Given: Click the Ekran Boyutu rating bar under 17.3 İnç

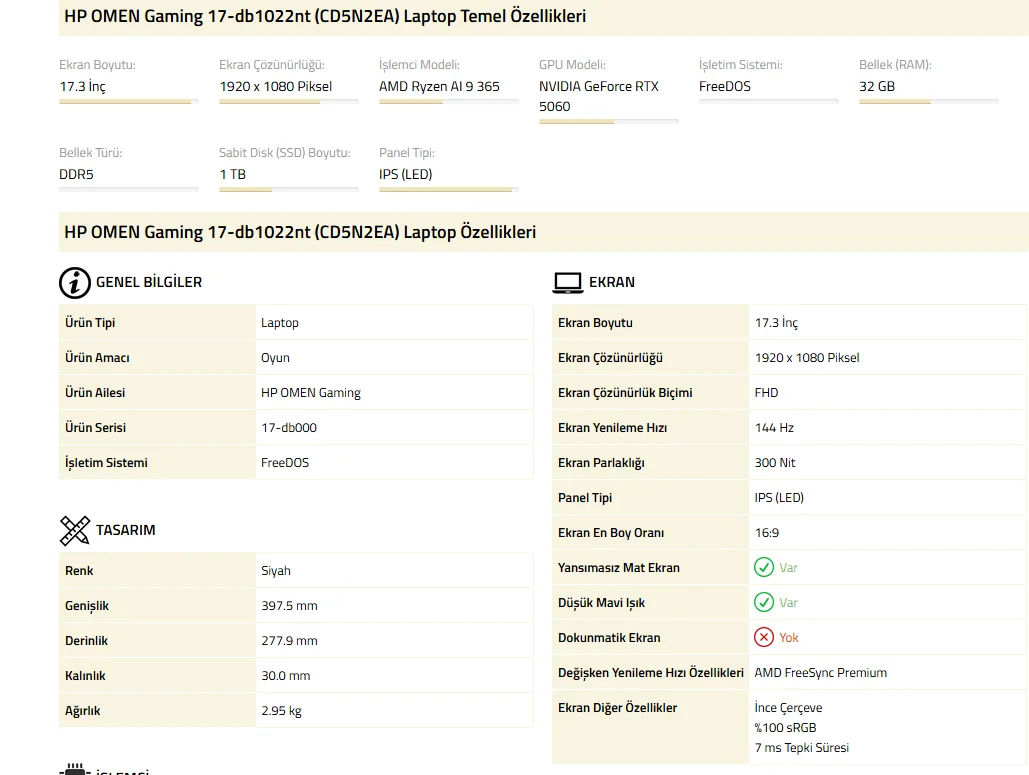Looking at the screenshot, I should point(129,102).
